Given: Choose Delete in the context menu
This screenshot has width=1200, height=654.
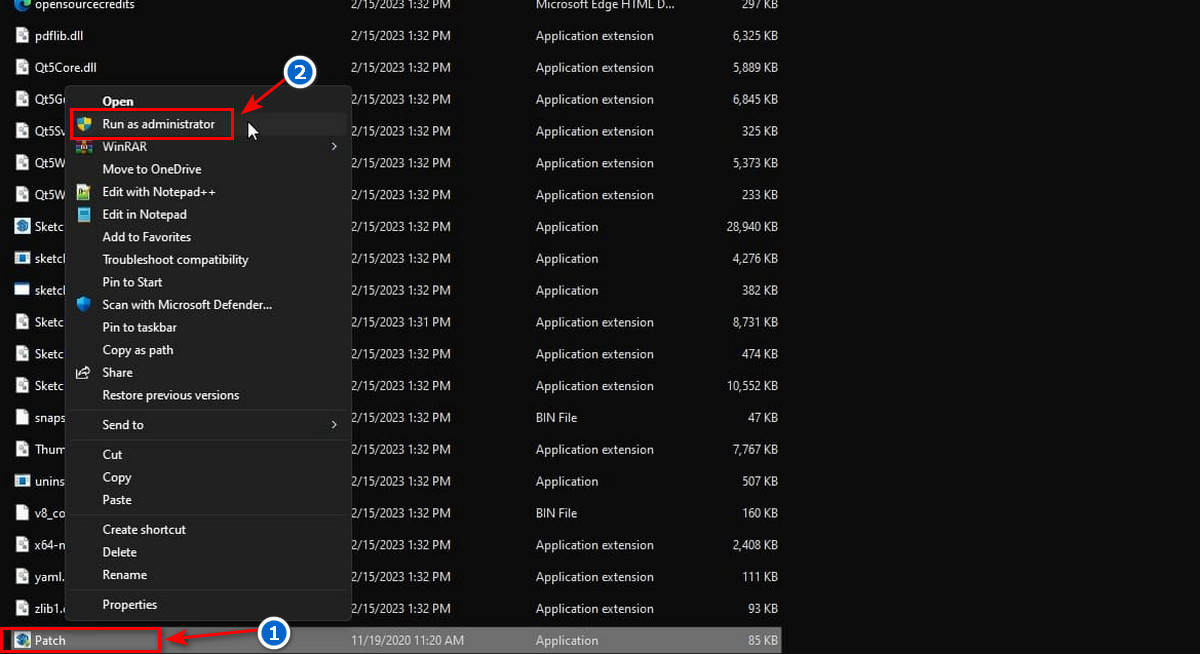Looking at the screenshot, I should (119, 552).
